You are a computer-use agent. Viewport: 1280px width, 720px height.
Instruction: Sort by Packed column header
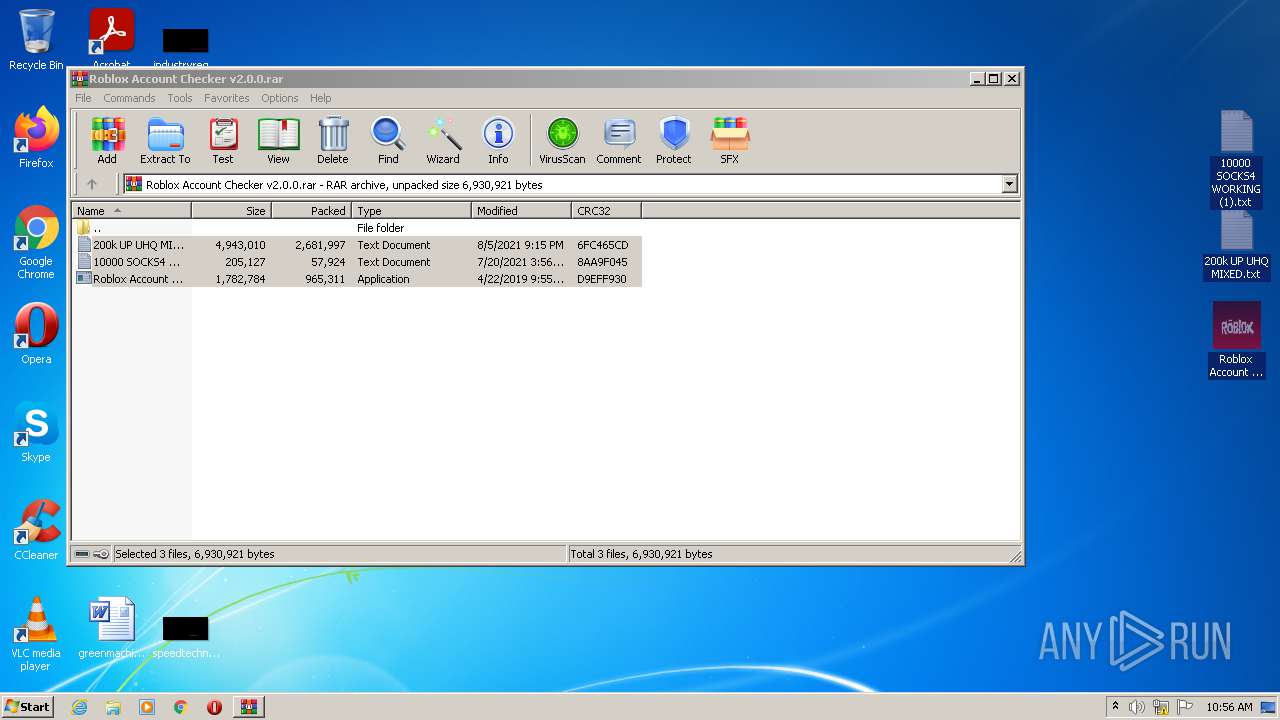(311, 211)
